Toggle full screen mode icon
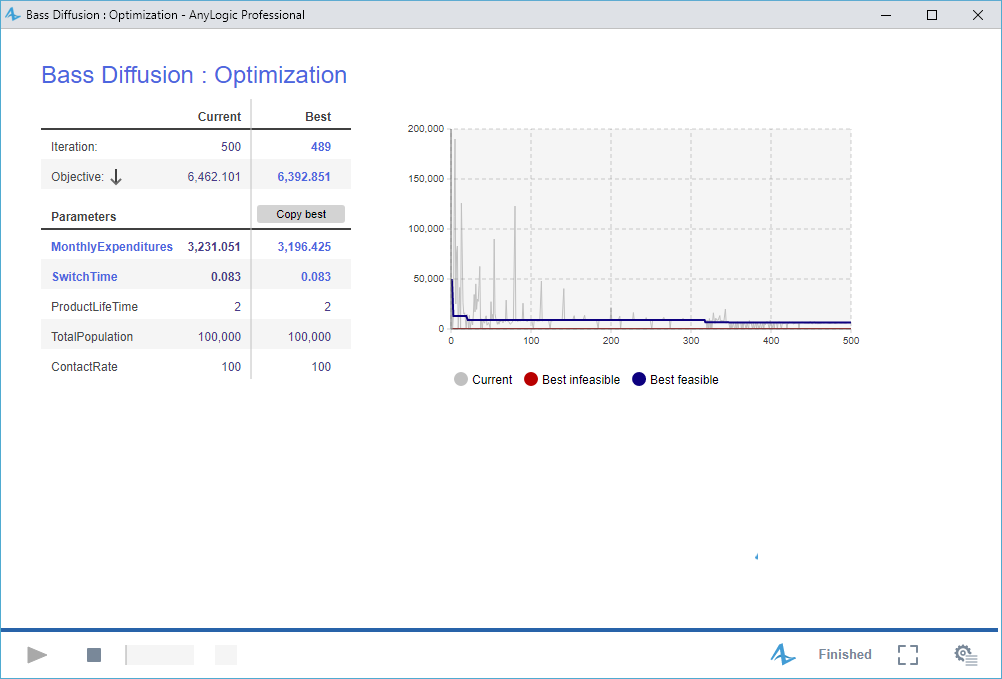Viewport: 1002px width, 679px height. point(907,655)
